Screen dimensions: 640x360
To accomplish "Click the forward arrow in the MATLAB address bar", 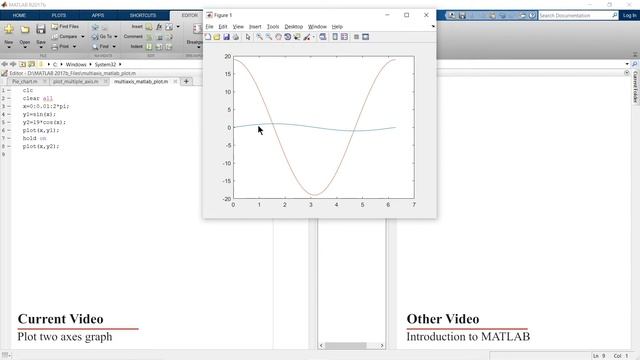I will [13, 64].
